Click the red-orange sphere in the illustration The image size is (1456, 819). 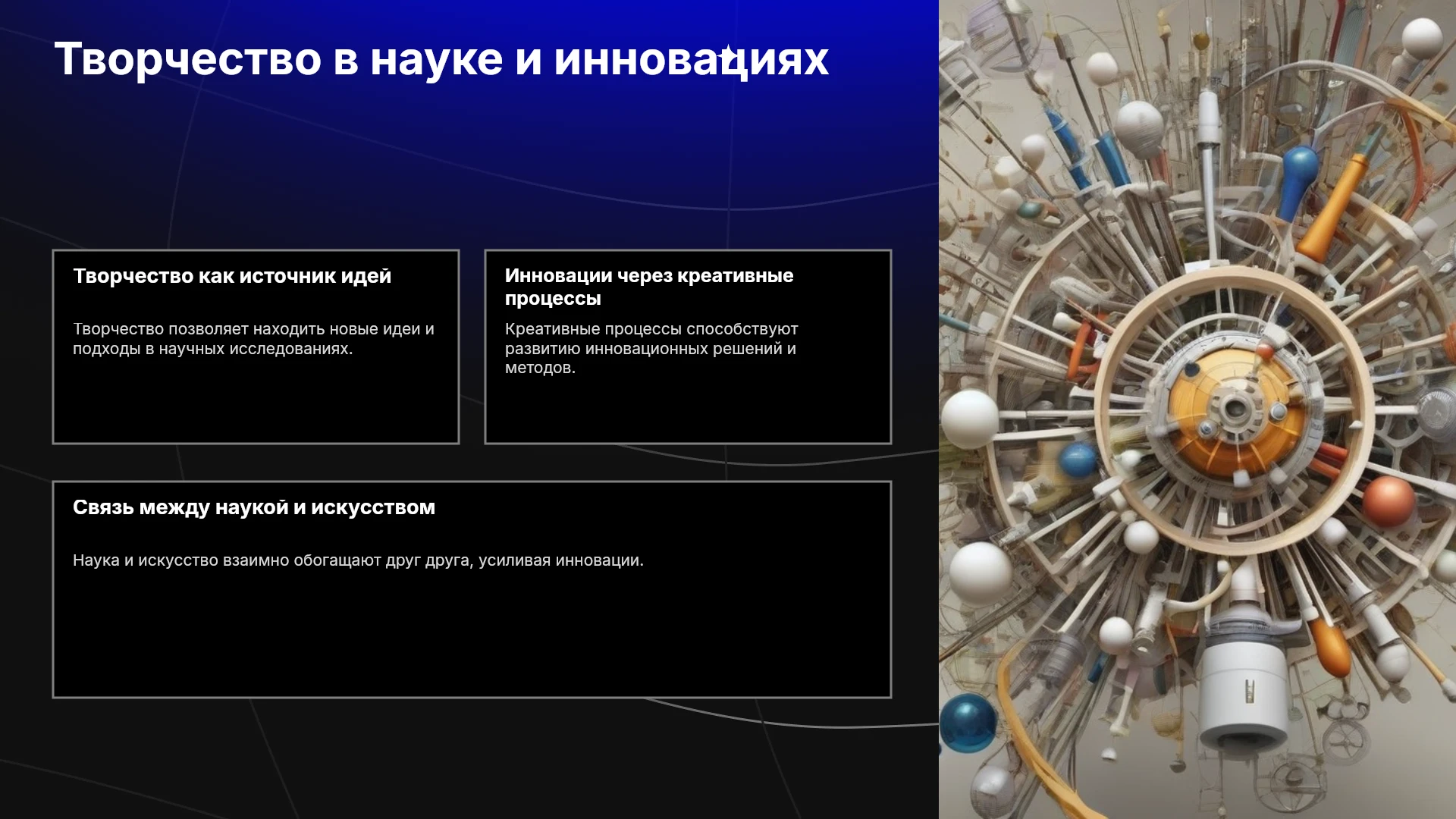pos(1388,501)
